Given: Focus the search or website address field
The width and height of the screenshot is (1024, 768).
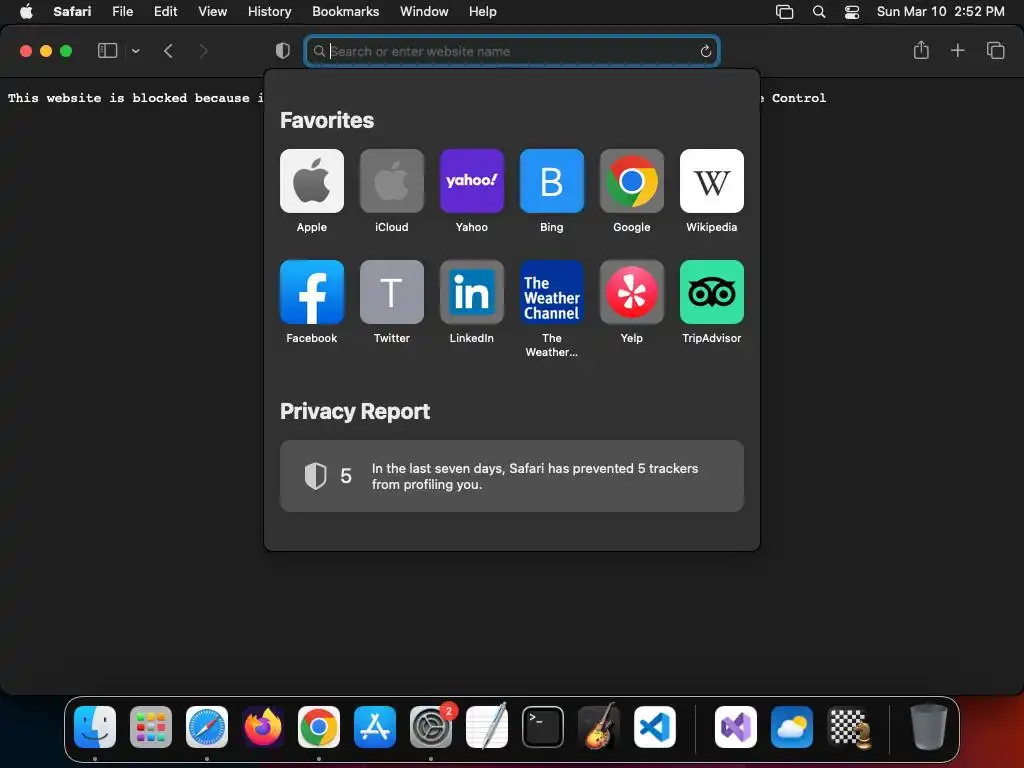Looking at the screenshot, I should pos(512,51).
